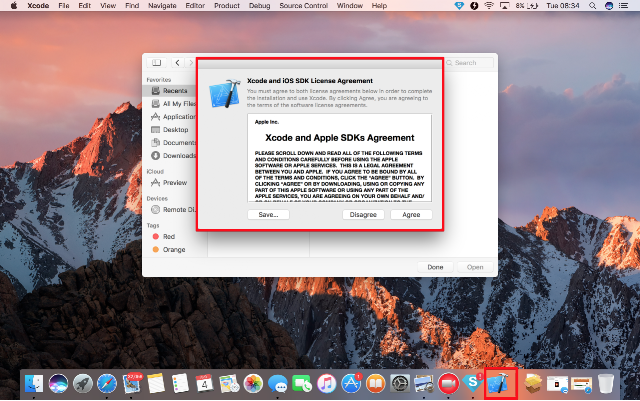Open Reminders list icon in Dock

tap(180, 384)
